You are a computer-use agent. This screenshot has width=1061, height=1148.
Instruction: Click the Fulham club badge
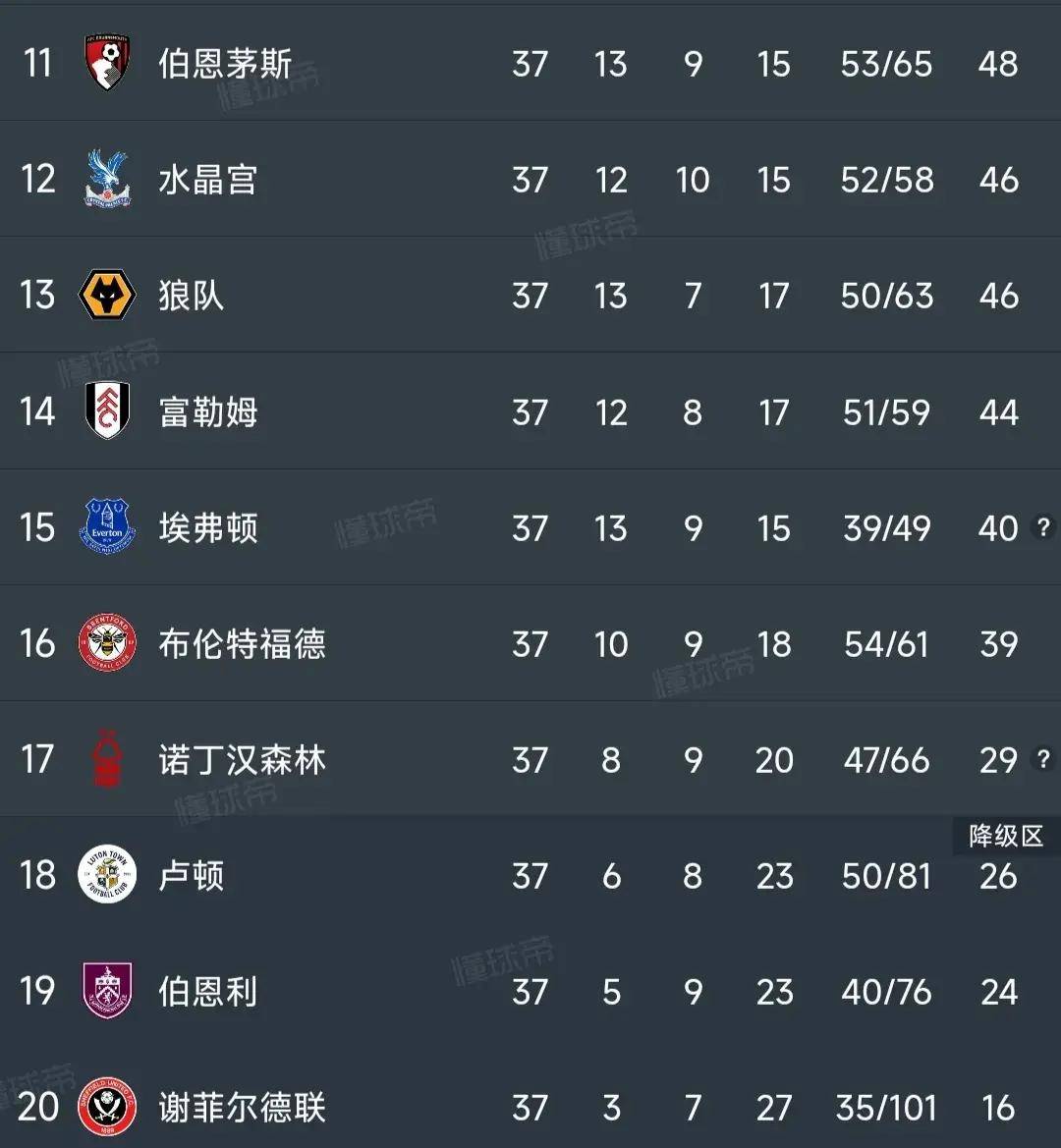click(x=107, y=411)
